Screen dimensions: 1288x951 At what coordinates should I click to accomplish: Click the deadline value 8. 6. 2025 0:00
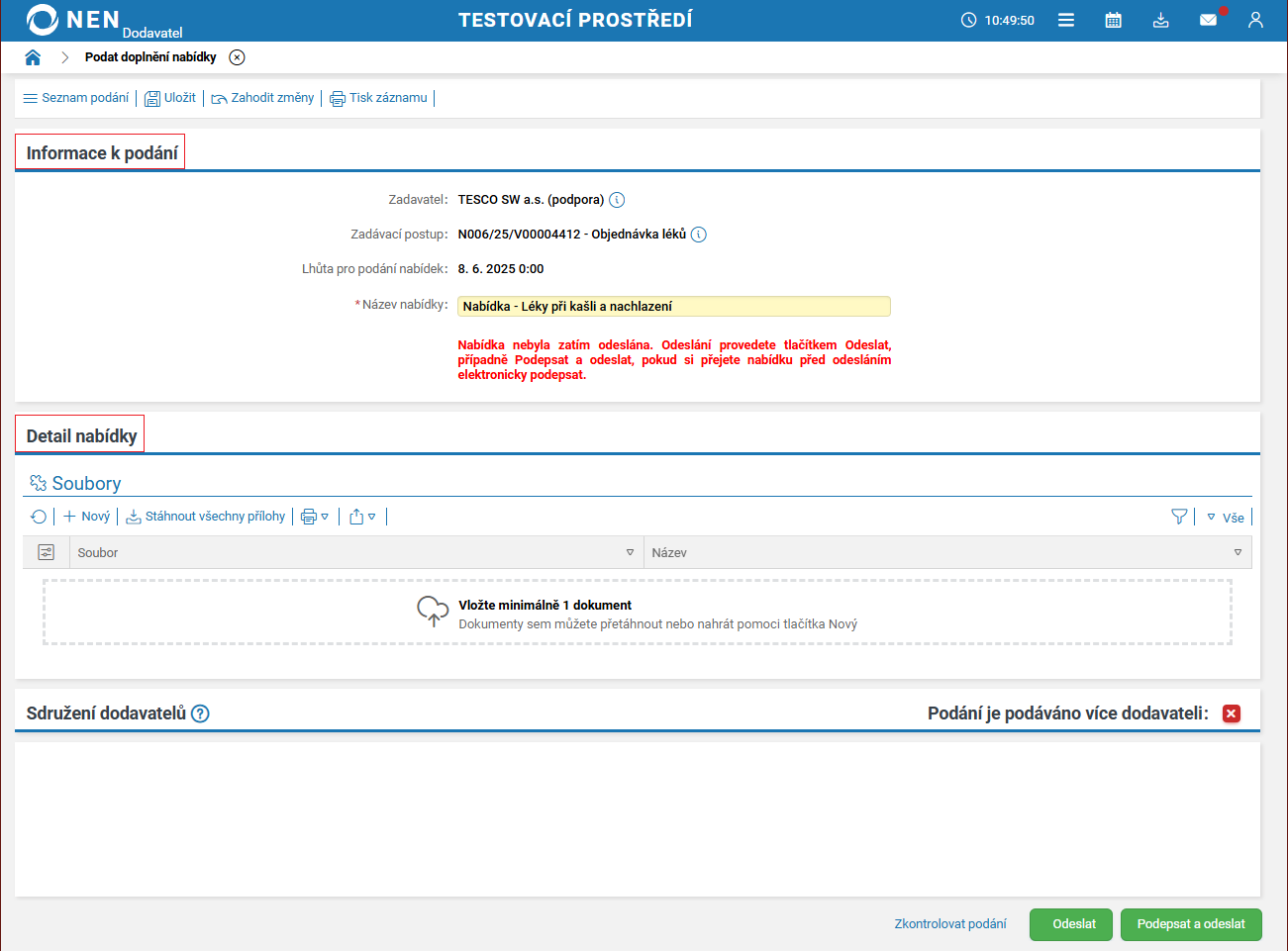coord(501,269)
